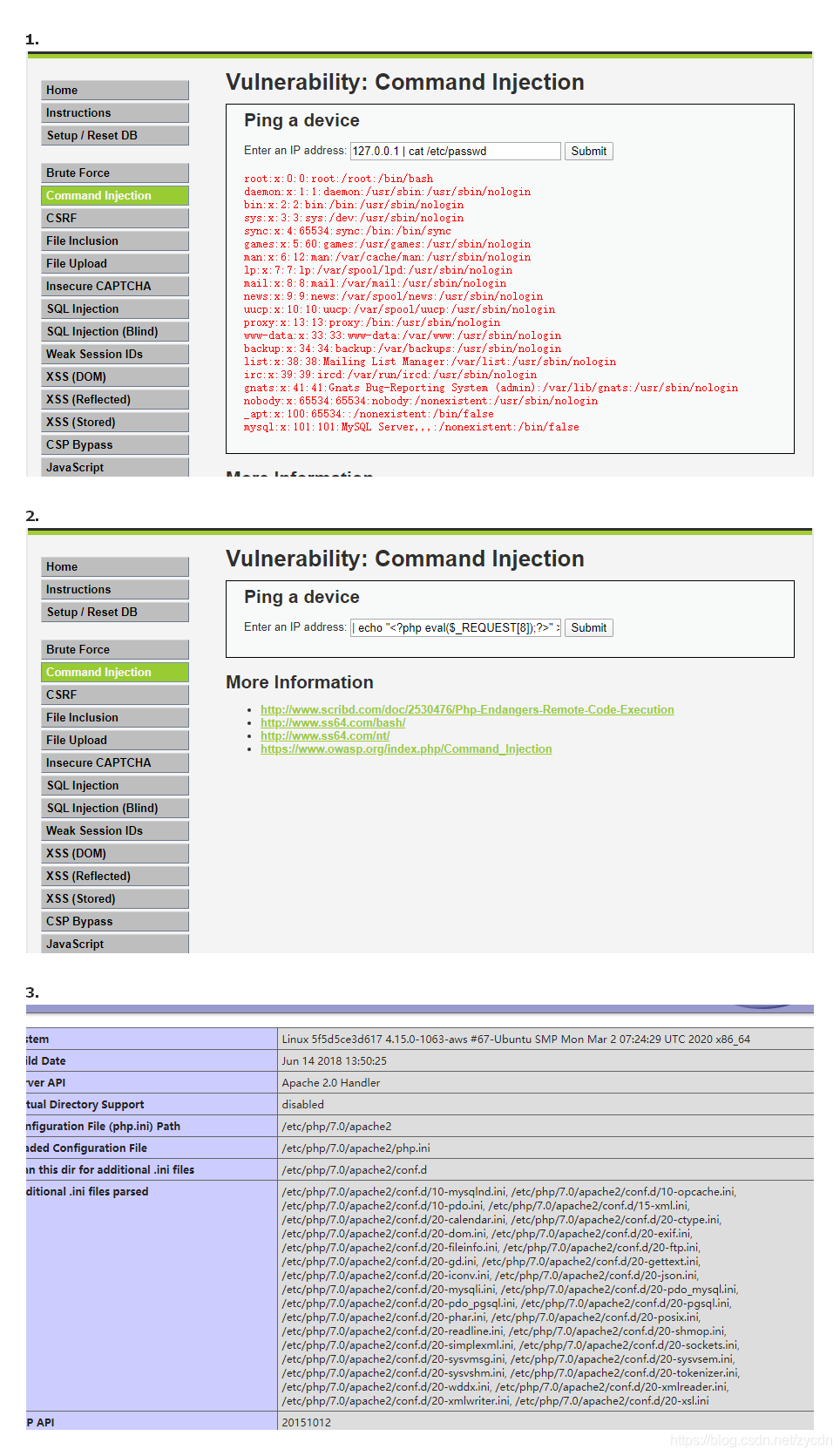
Task: Open Instructions in screenshot 1 sidebar
Action: point(114,112)
